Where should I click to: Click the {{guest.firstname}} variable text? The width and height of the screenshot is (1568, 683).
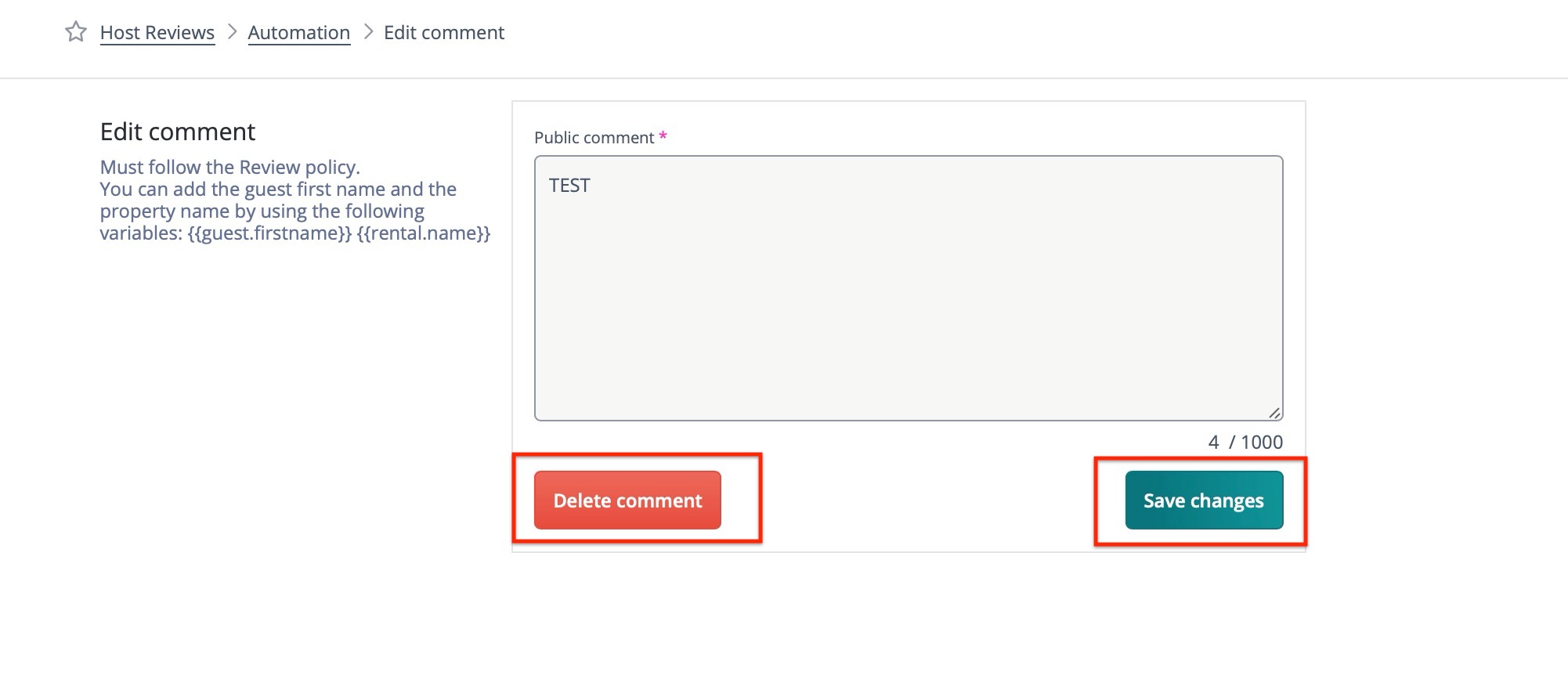(269, 233)
